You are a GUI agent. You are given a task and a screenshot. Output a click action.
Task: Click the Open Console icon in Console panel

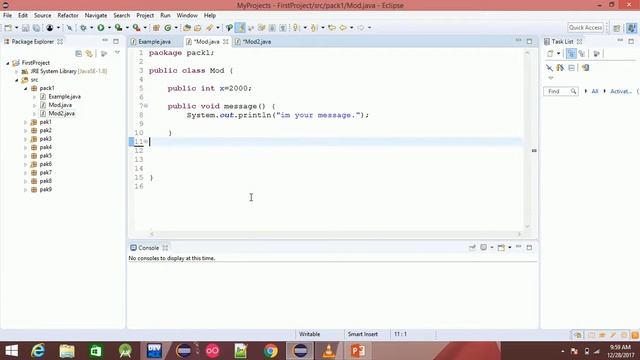[x=501, y=247]
